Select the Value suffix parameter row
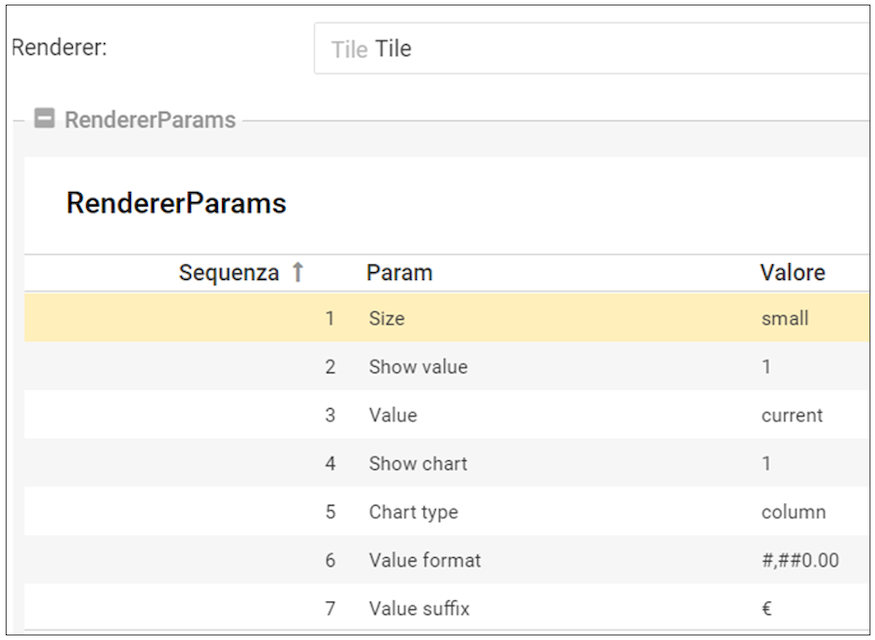The image size is (875, 640). click(419, 608)
